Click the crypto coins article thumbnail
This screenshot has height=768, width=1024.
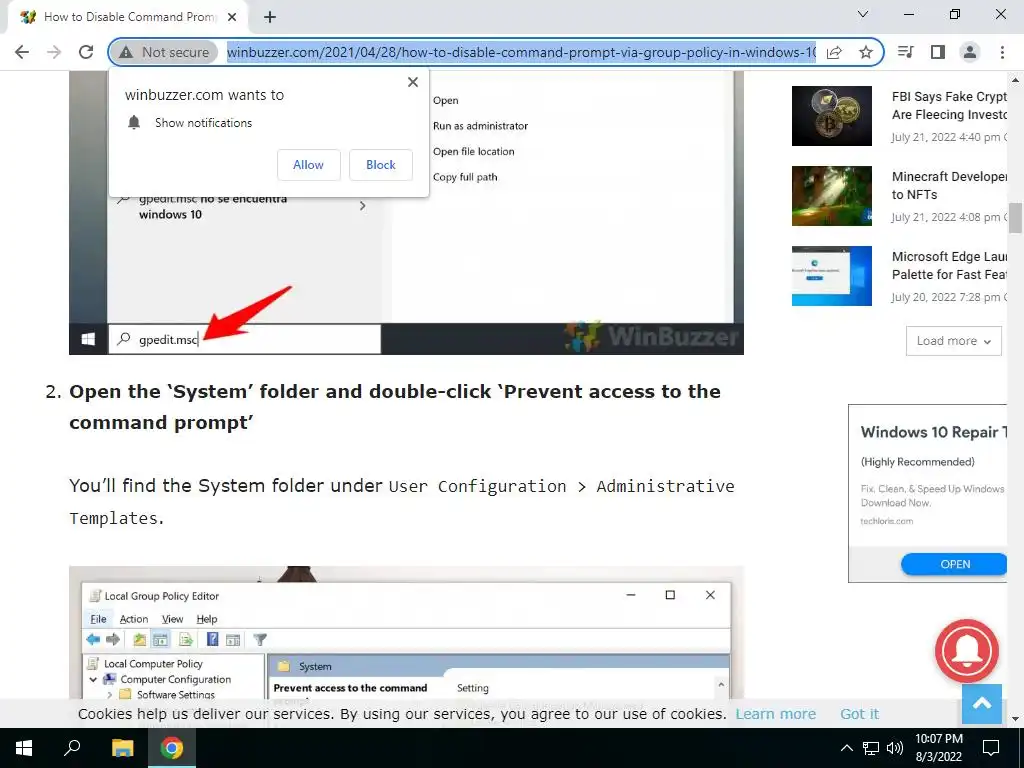click(x=831, y=116)
